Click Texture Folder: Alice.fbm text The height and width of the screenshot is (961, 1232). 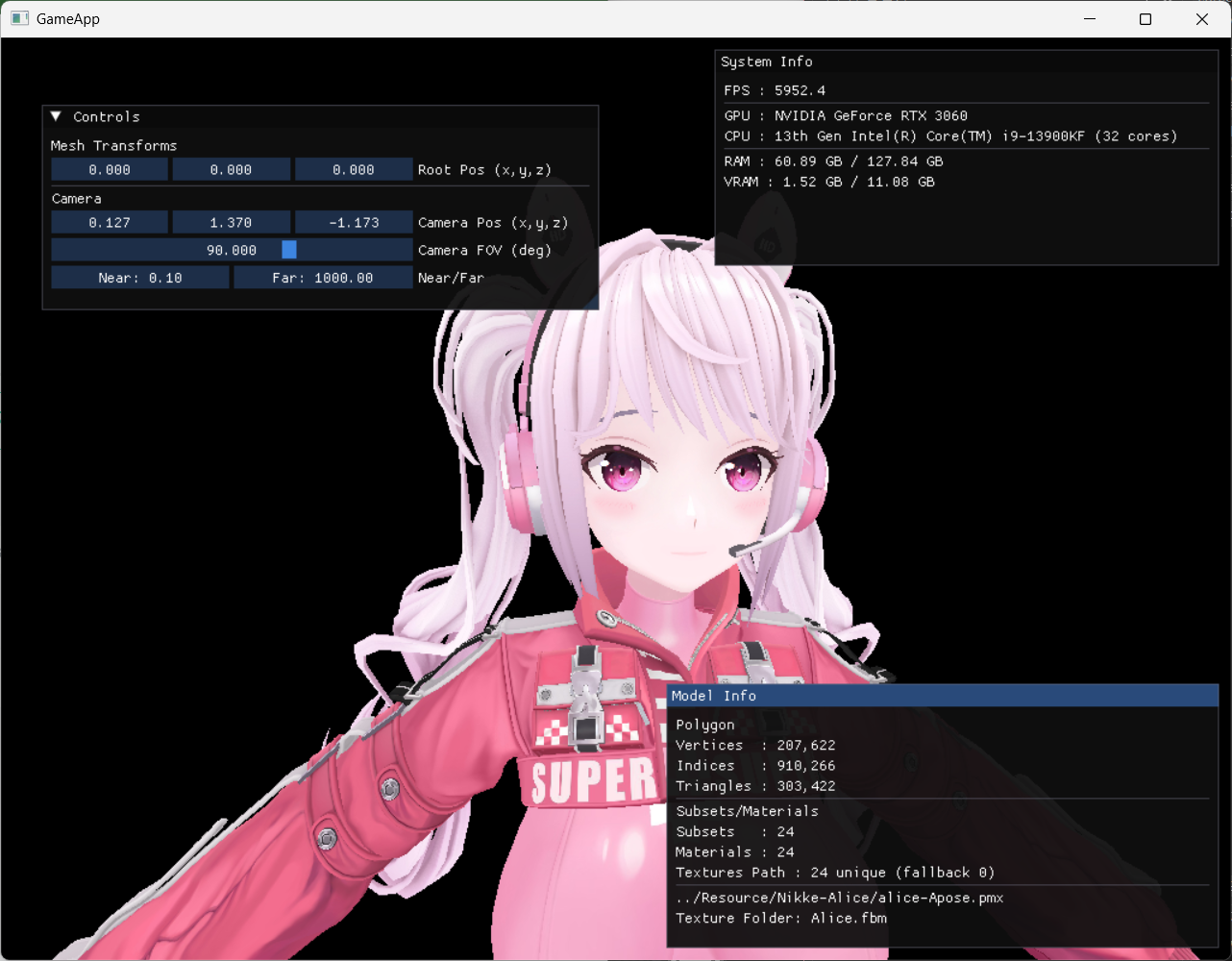781,919
